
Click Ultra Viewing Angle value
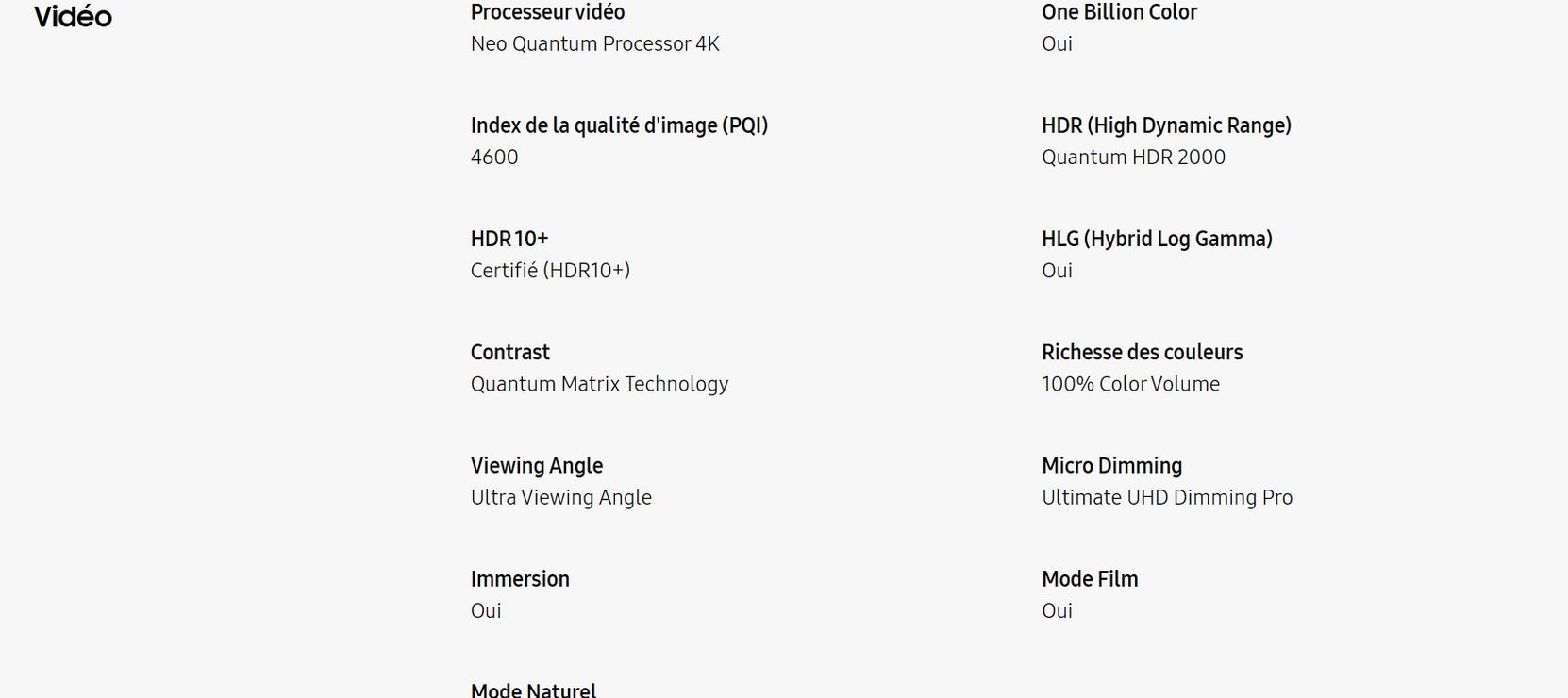pos(560,497)
